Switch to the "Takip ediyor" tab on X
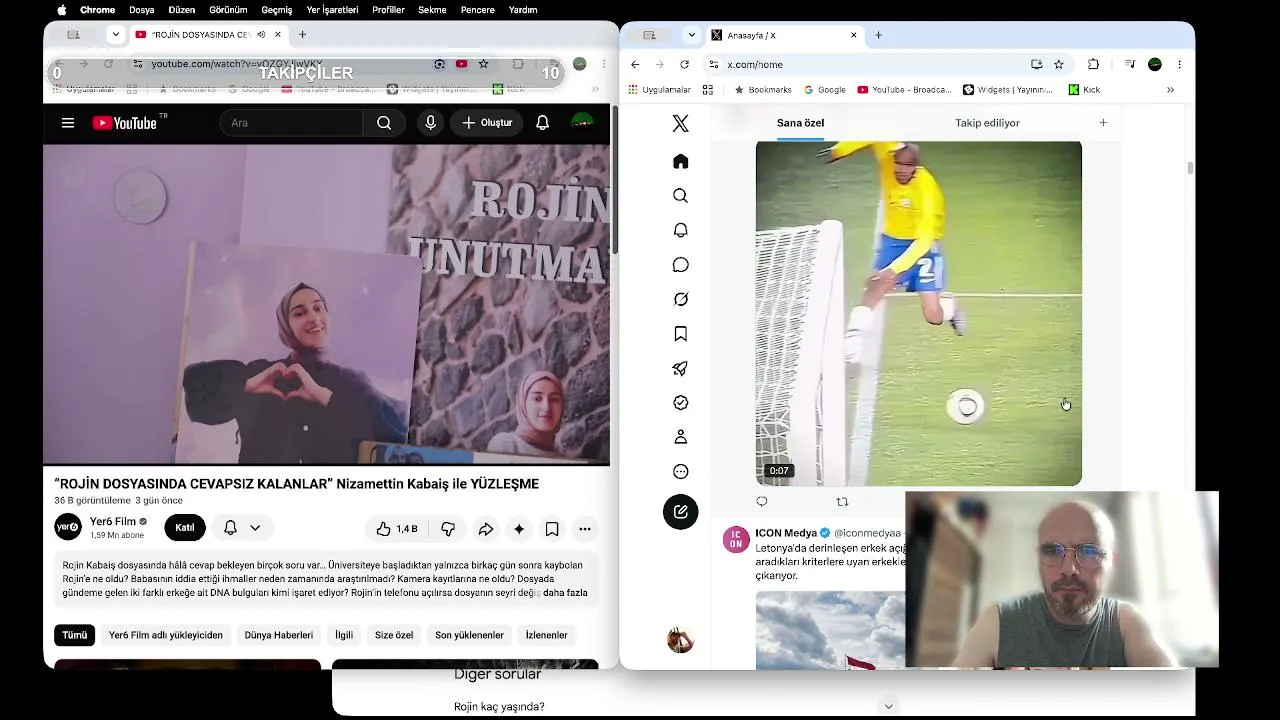 987,123
